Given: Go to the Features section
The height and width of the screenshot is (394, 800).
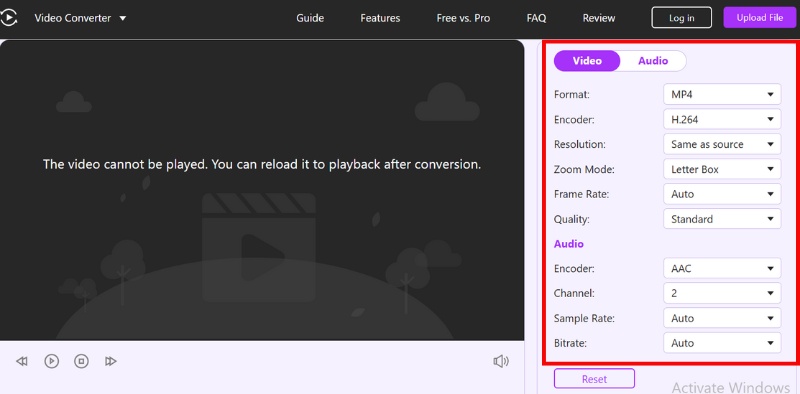Looking at the screenshot, I should pyautogui.click(x=380, y=18).
